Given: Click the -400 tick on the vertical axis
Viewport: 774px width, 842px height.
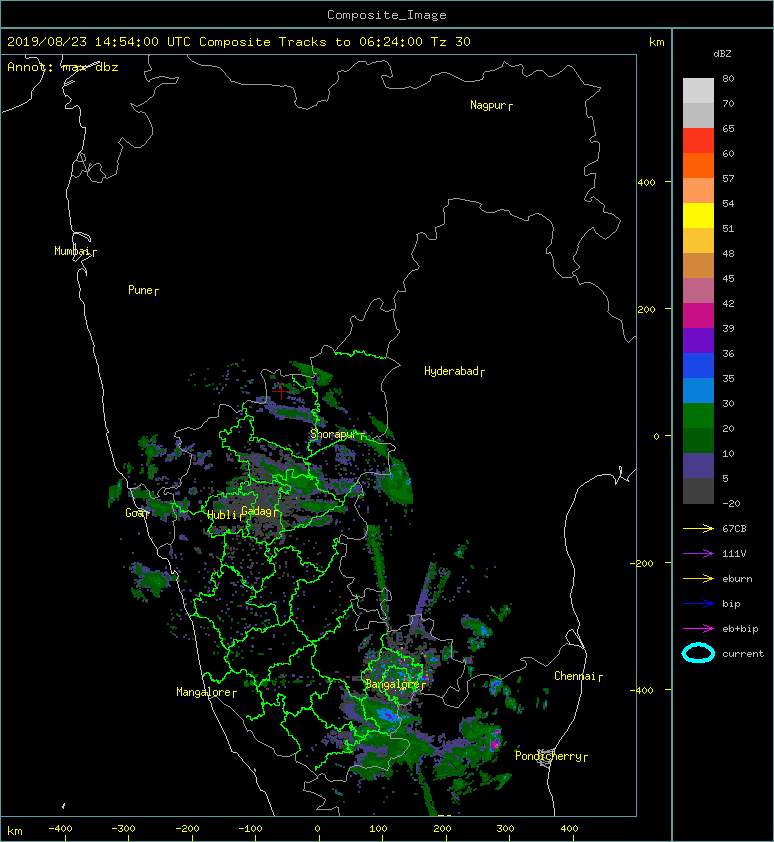Looking at the screenshot, I should [641, 690].
